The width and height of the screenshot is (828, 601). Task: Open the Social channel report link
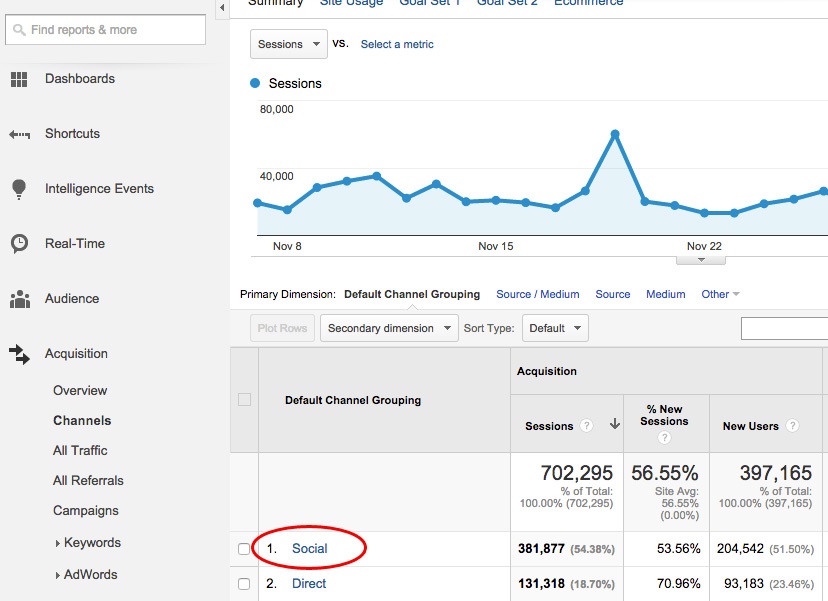coord(310,548)
